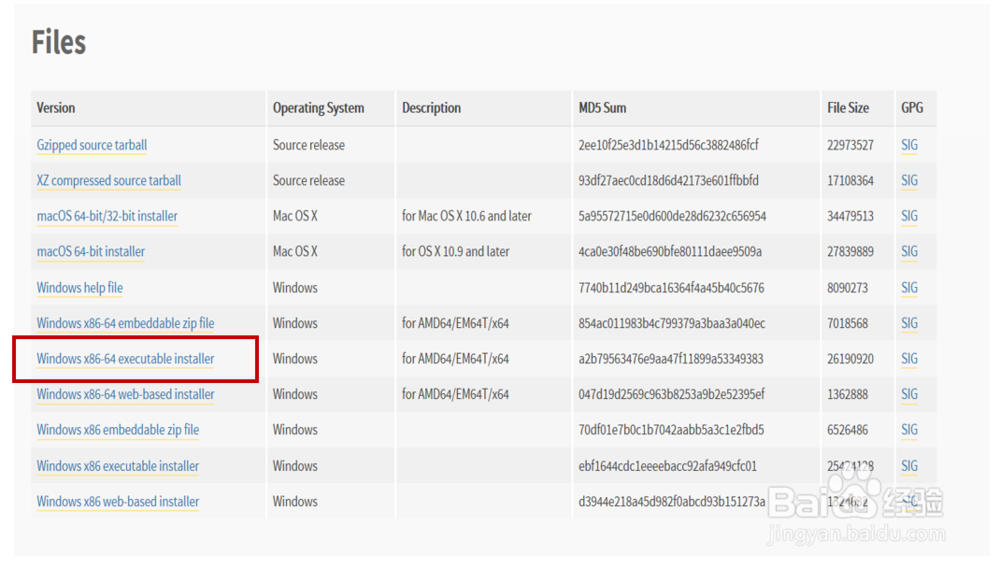Image resolution: width=1000 pixels, height=568 pixels.
Task: Download the XZ compressed source tarball
Action: (109, 181)
